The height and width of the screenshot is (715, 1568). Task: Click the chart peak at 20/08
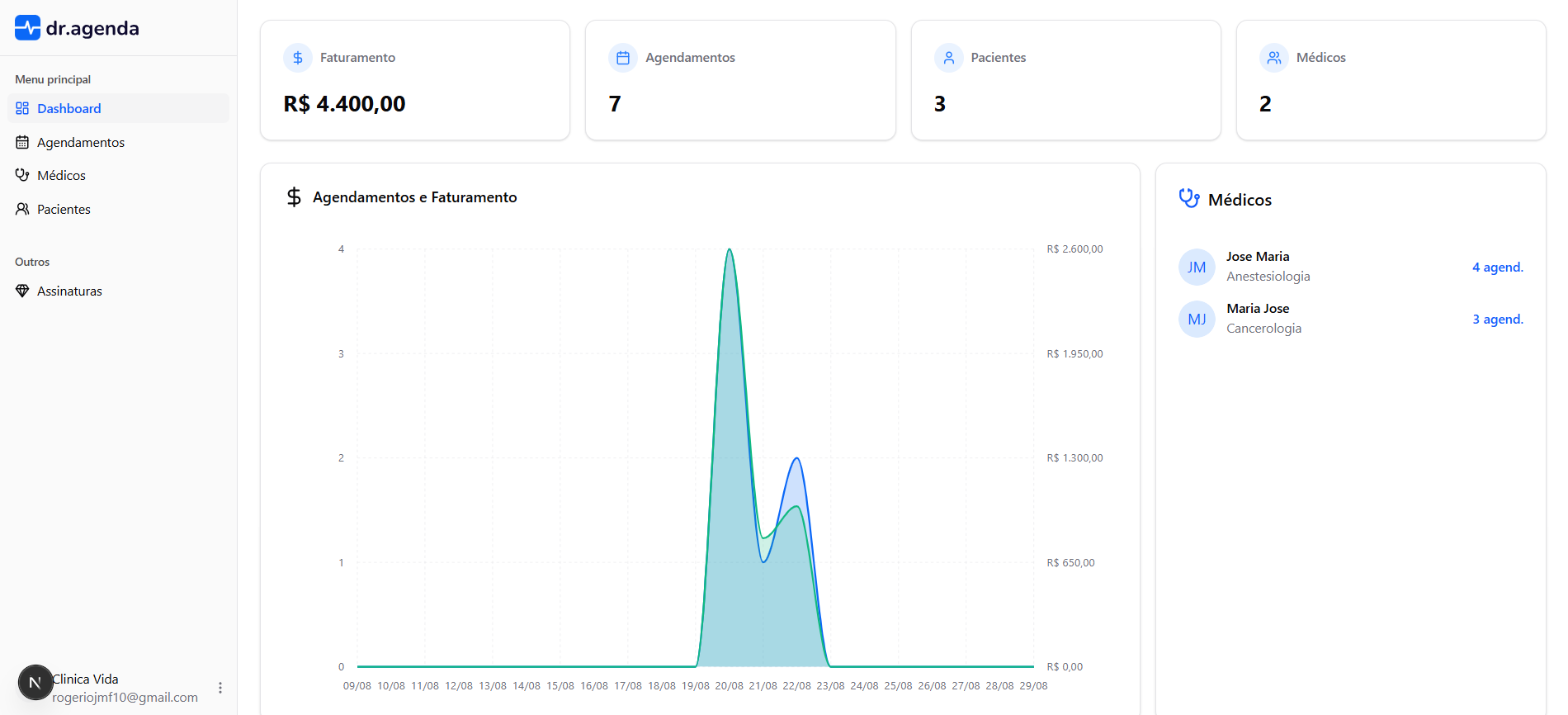730,250
